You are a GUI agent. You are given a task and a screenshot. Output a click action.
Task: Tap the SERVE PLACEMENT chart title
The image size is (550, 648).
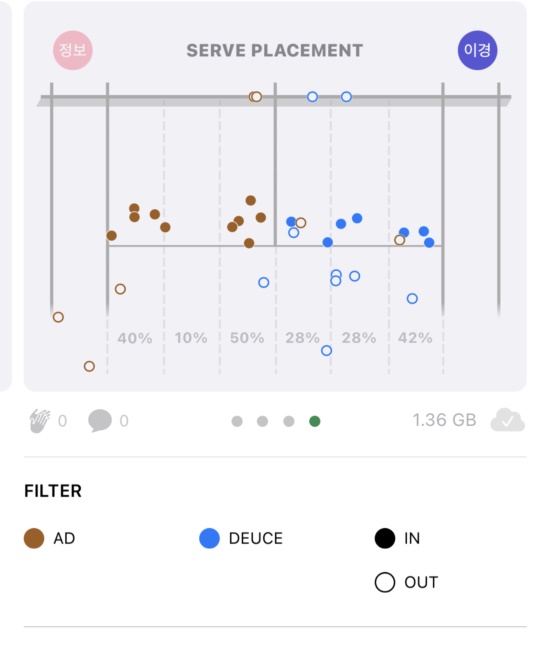tap(275, 50)
